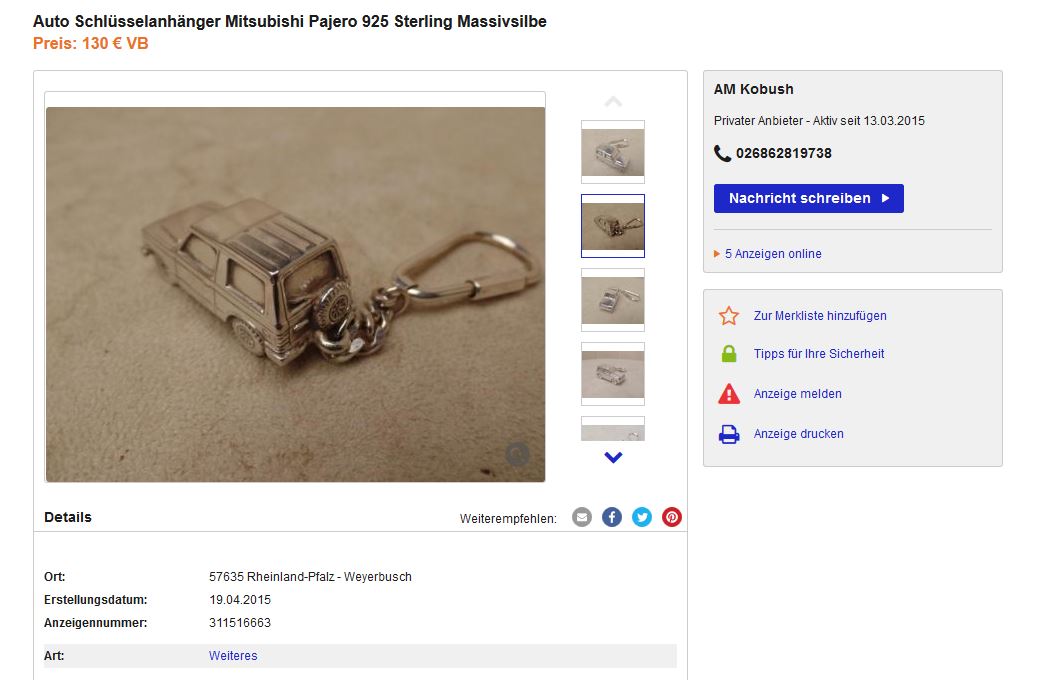Share the listing on Facebook
Viewport: 1050px width, 680px height.
611,517
